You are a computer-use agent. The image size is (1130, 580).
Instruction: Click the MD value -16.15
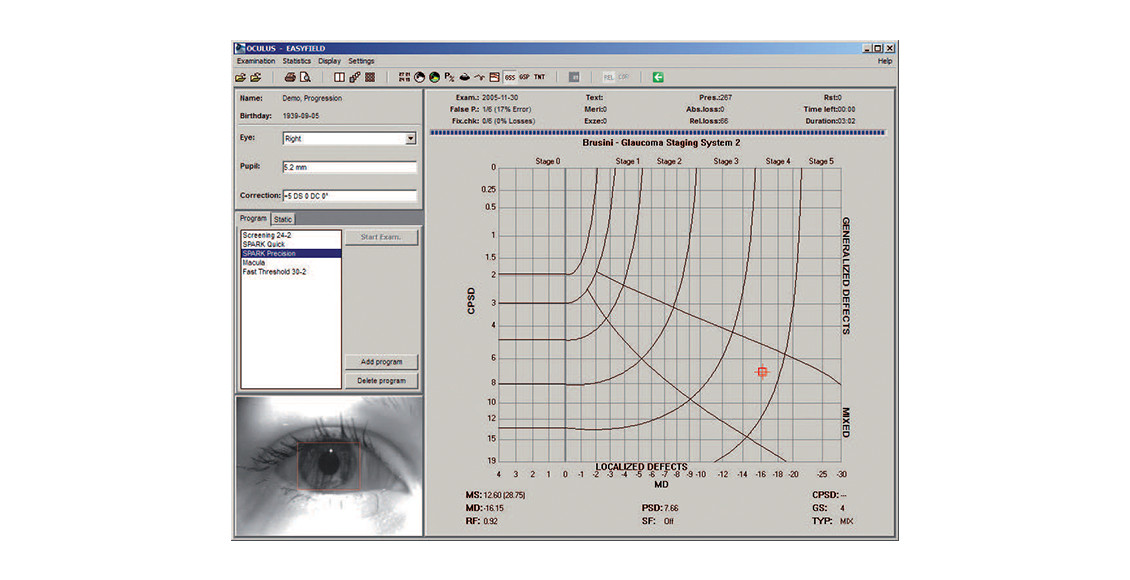(x=494, y=508)
